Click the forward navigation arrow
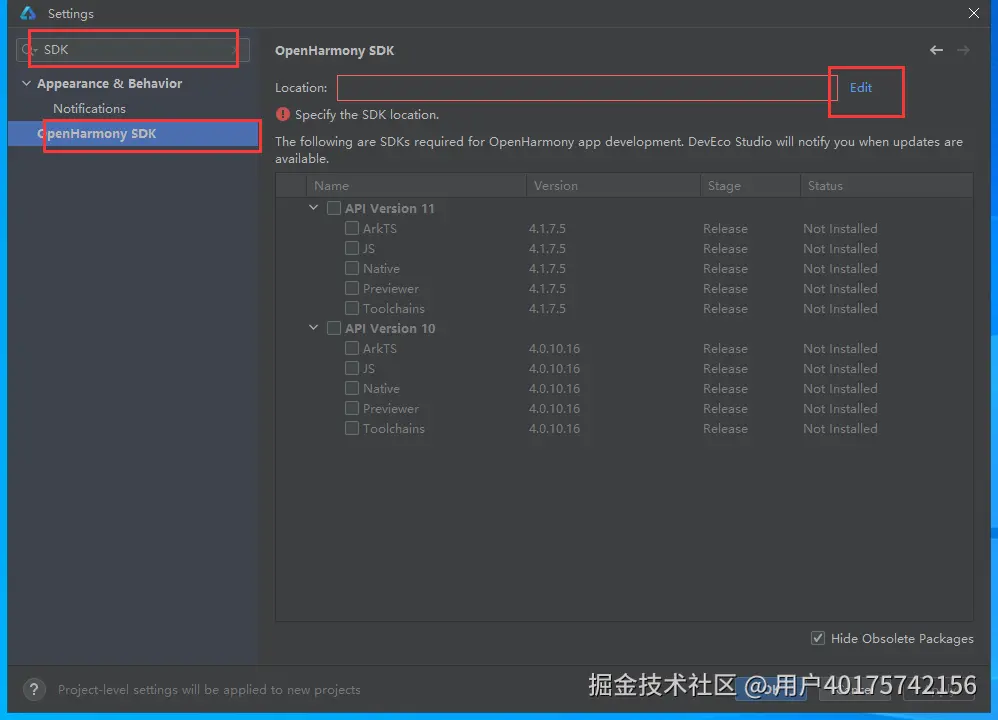 coord(963,50)
